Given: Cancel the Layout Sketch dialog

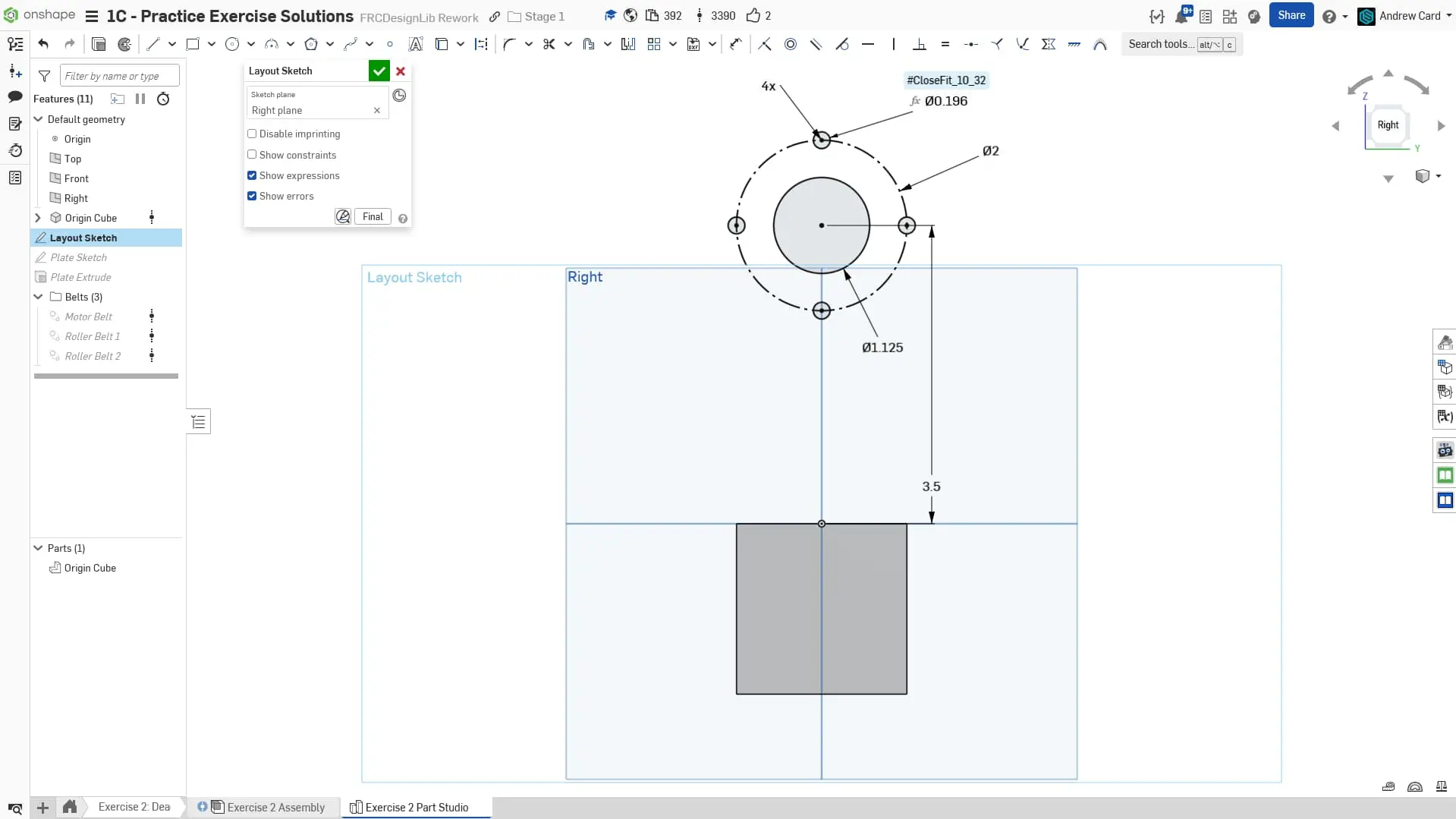Looking at the screenshot, I should coord(401,71).
